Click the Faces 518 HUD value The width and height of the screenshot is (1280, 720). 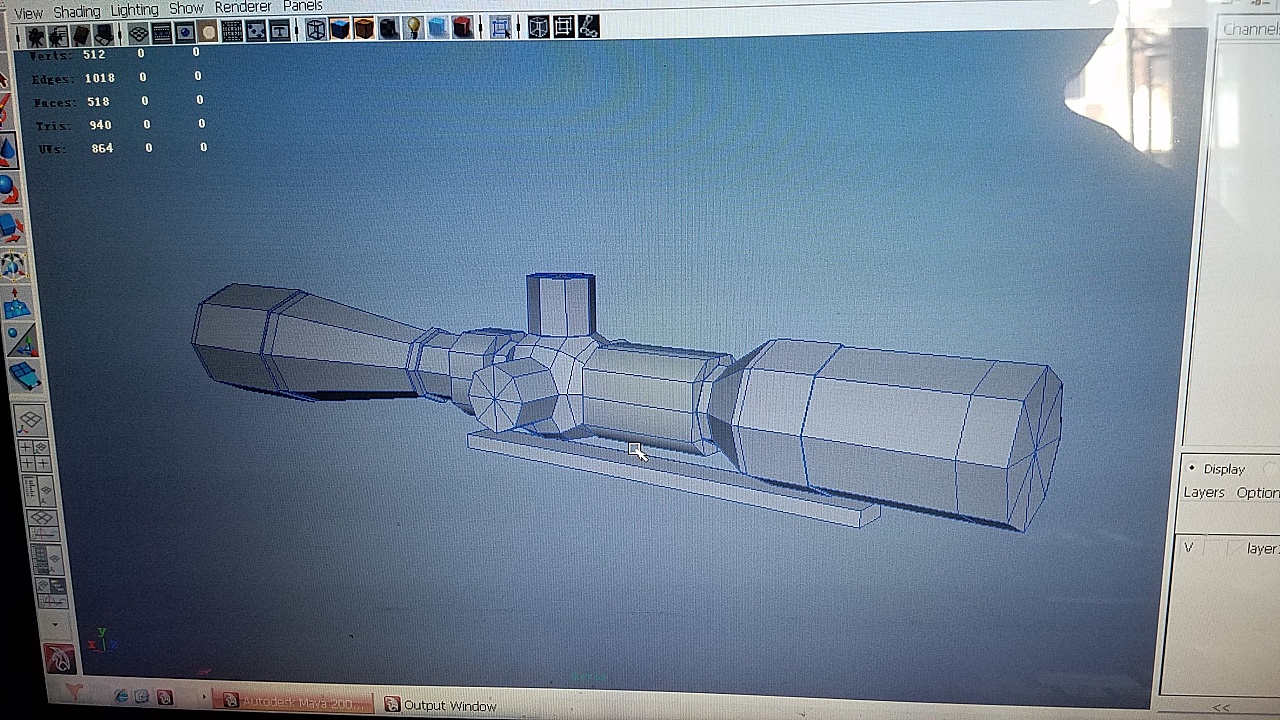tap(98, 101)
